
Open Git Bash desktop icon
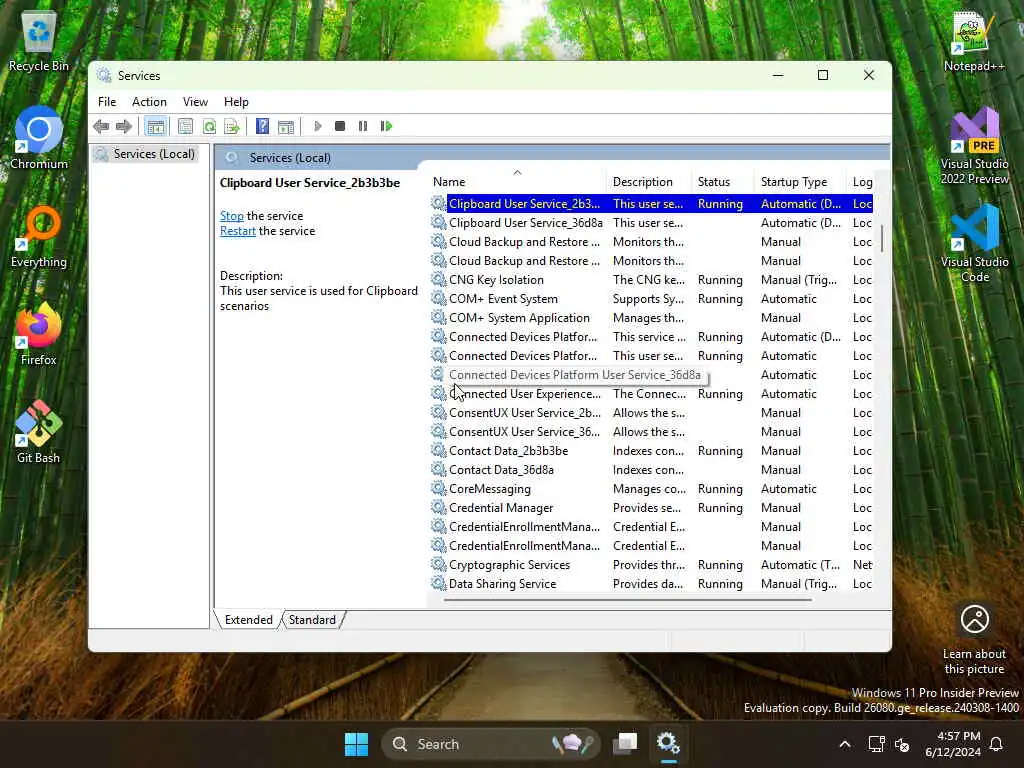click(39, 432)
